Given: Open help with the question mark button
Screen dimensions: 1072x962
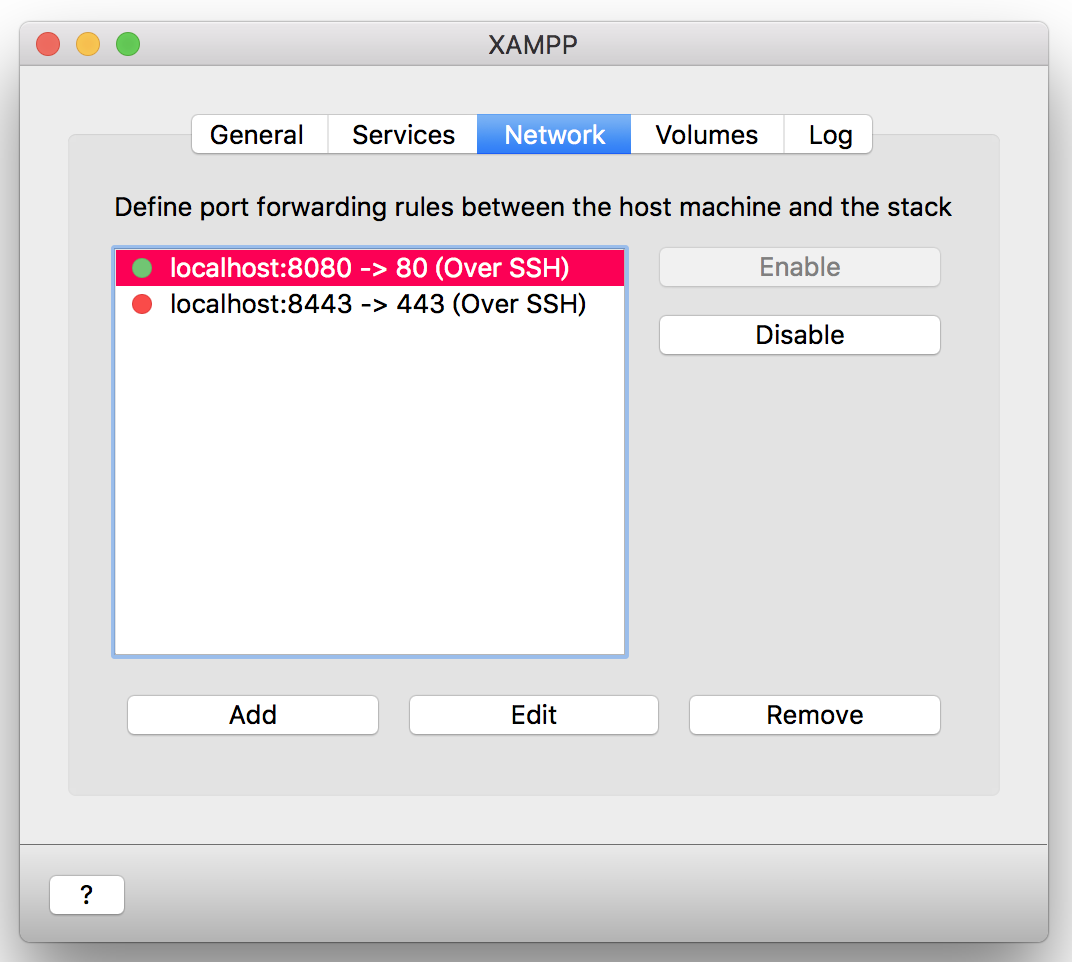Looking at the screenshot, I should click(x=87, y=894).
